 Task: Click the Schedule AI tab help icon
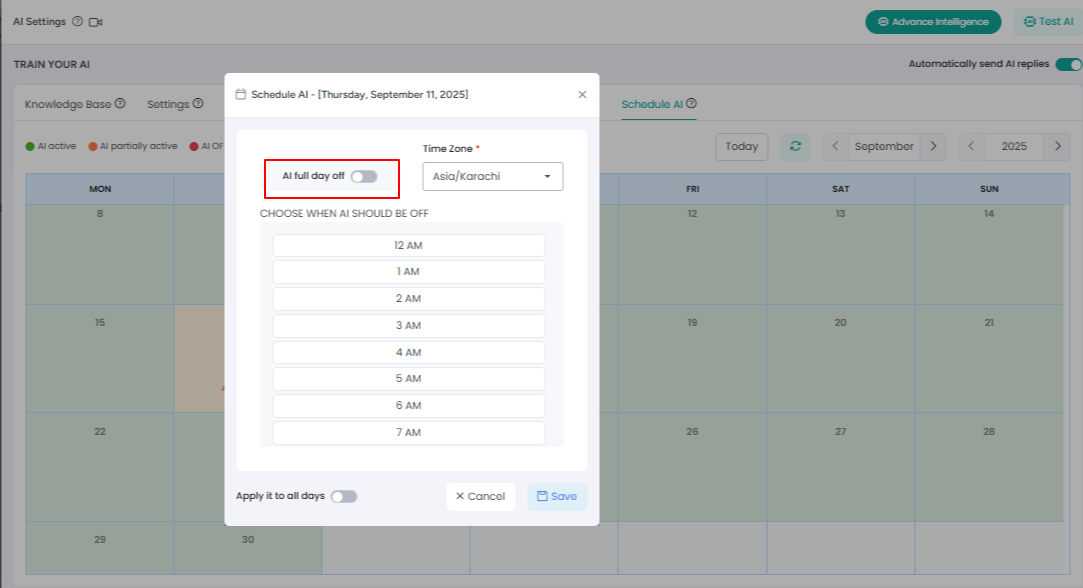point(691,104)
